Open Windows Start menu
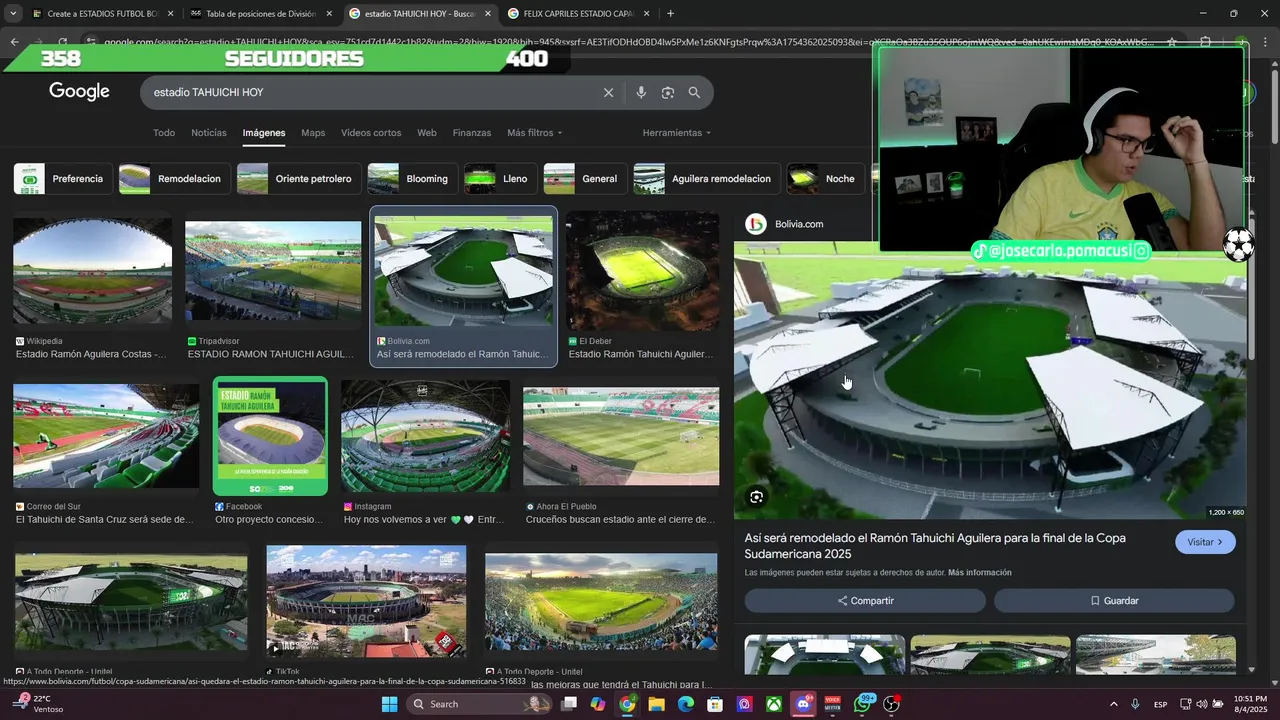1280x720 pixels. 390,704
